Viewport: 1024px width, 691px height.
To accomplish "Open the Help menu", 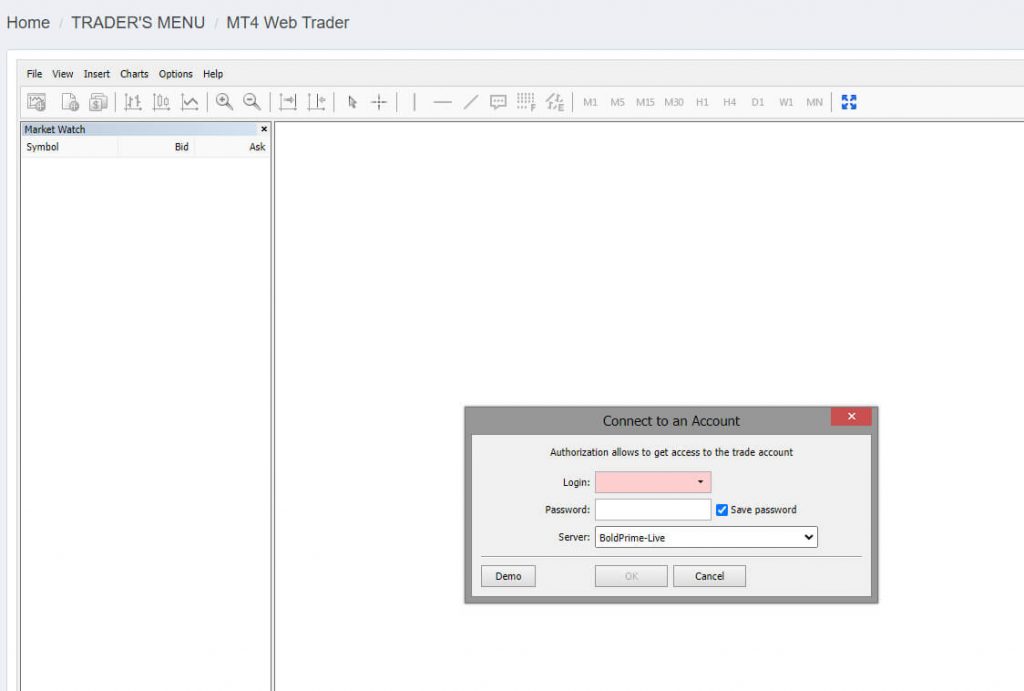I will point(213,74).
